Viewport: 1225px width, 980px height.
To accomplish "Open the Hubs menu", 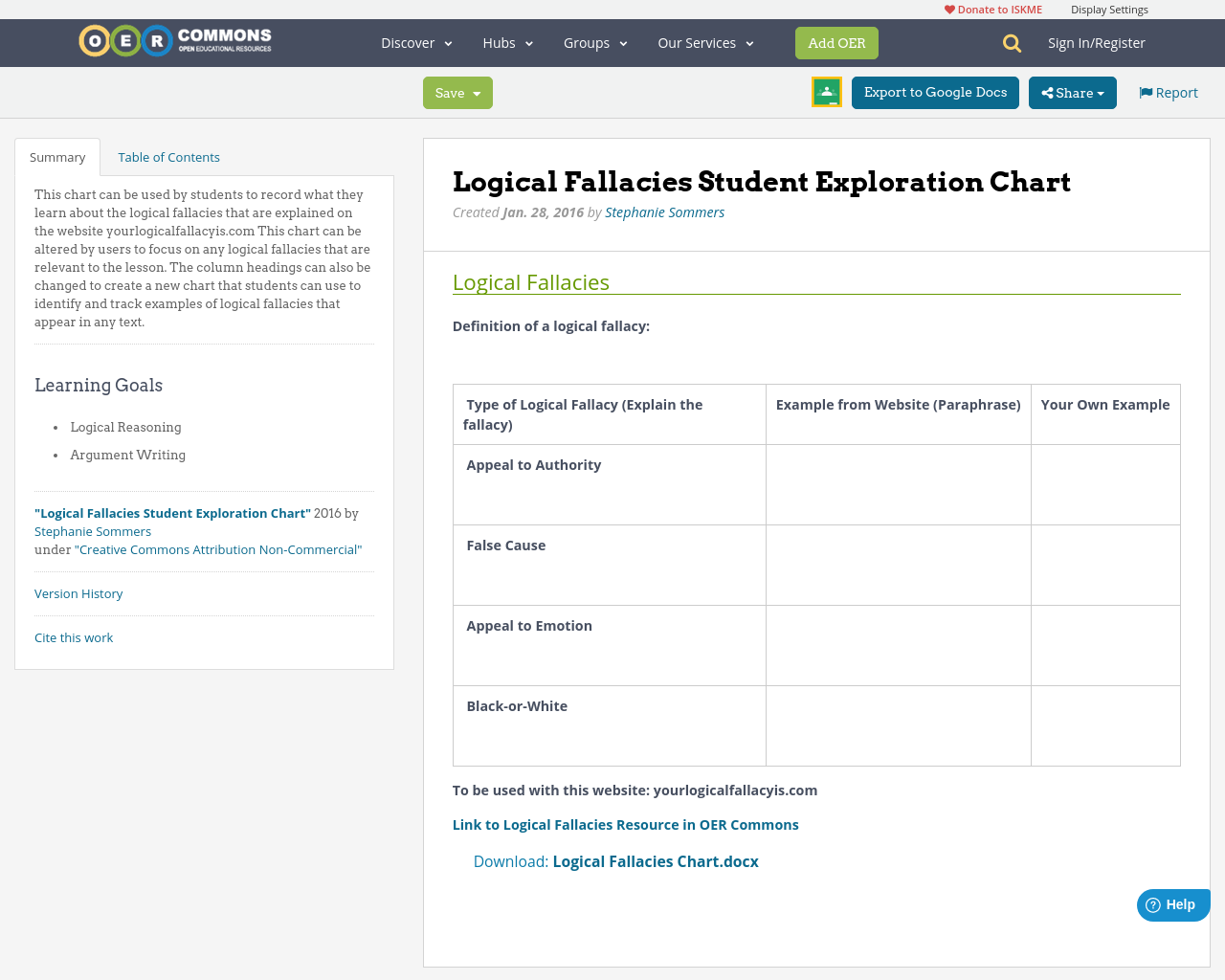I will (506, 42).
